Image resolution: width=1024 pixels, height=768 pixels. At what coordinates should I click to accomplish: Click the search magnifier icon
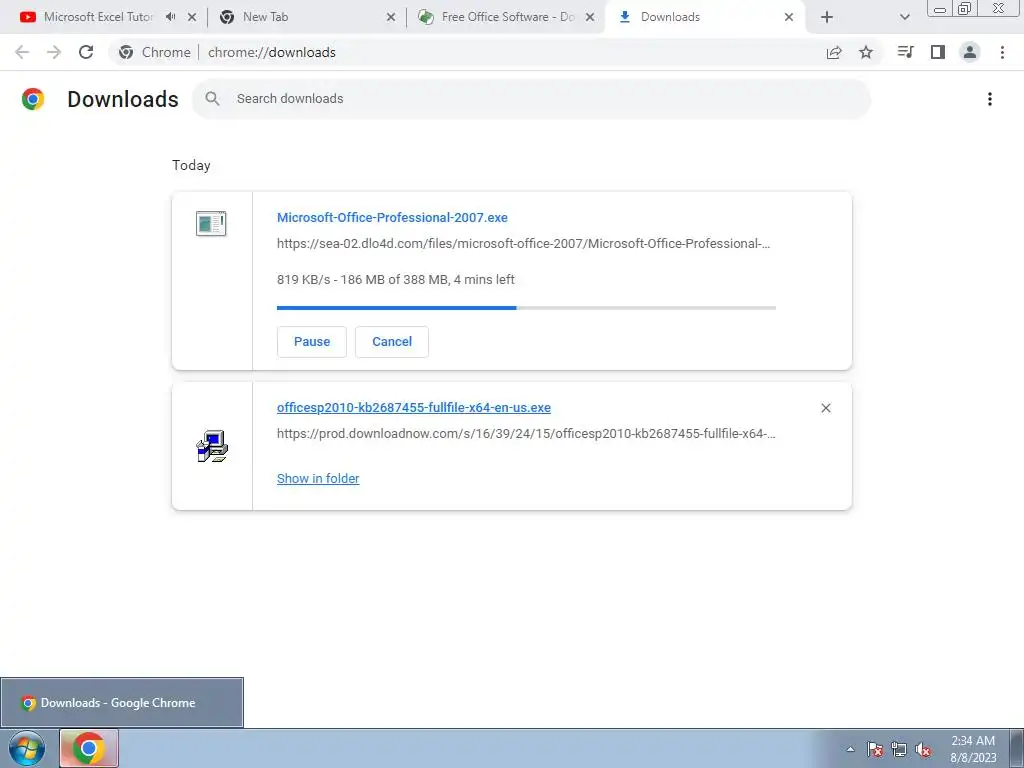(x=212, y=99)
